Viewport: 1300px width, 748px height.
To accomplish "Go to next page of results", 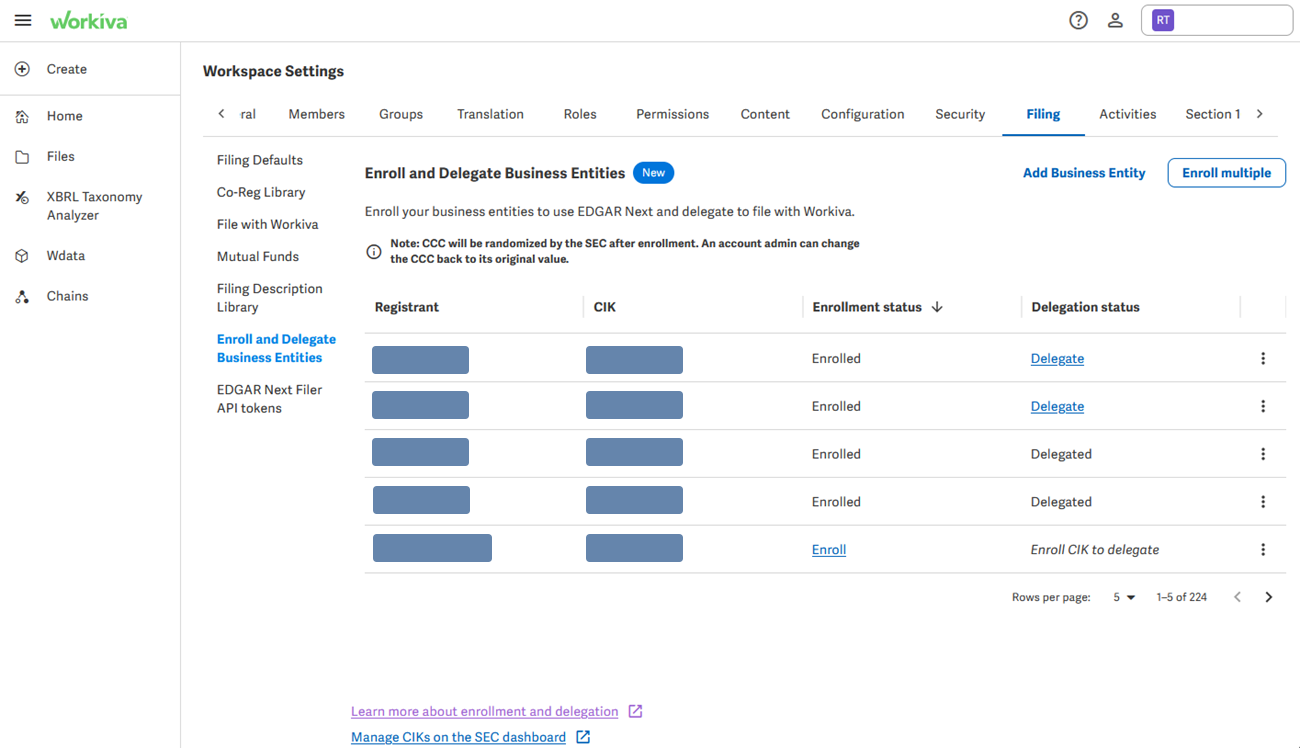I will pyautogui.click(x=1269, y=597).
